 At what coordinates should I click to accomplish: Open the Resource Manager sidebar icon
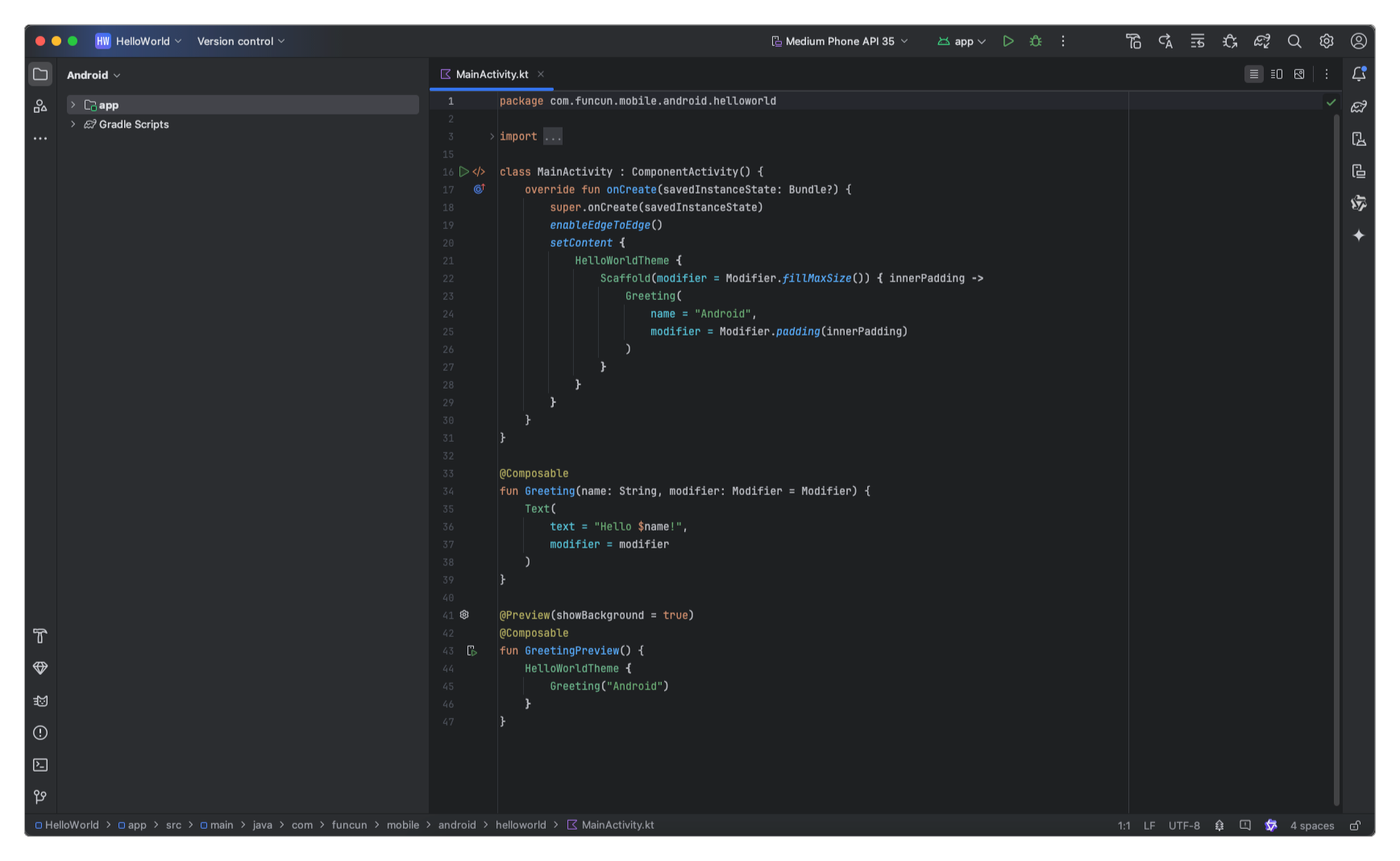pyautogui.click(x=40, y=106)
